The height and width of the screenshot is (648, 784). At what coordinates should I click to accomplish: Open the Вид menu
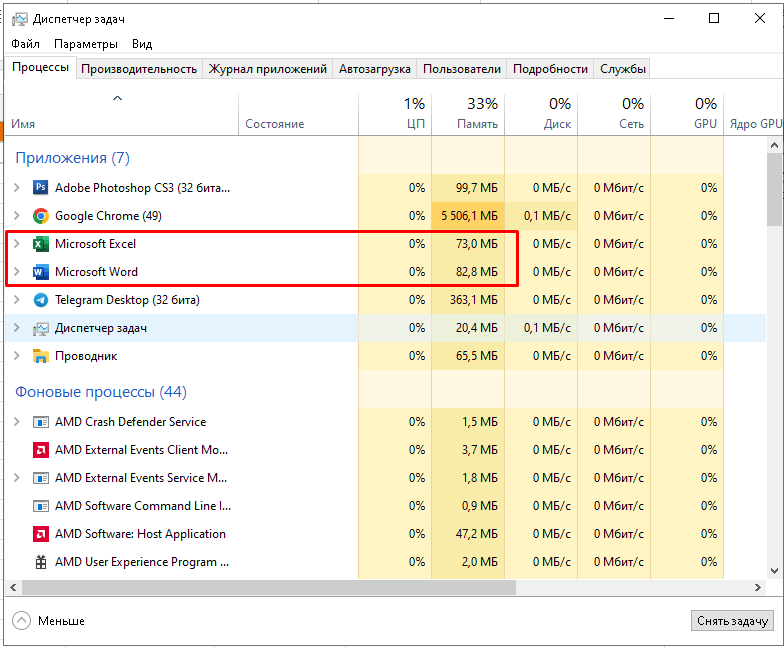[142, 44]
